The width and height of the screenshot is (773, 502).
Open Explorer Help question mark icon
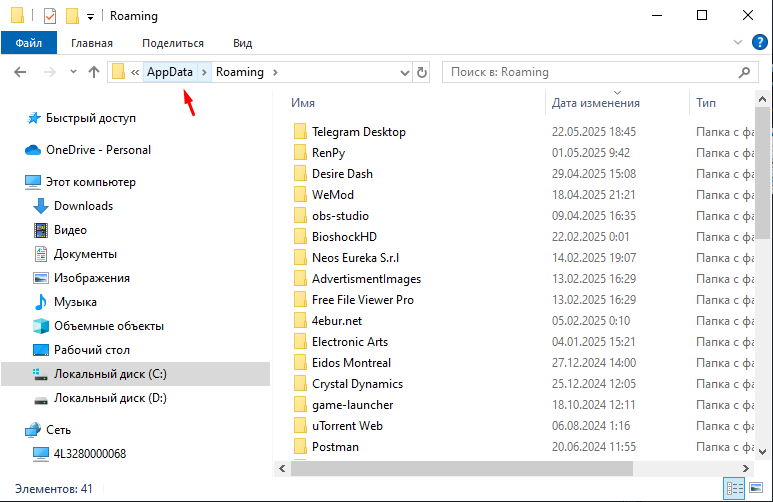pyautogui.click(x=761, y=43)
